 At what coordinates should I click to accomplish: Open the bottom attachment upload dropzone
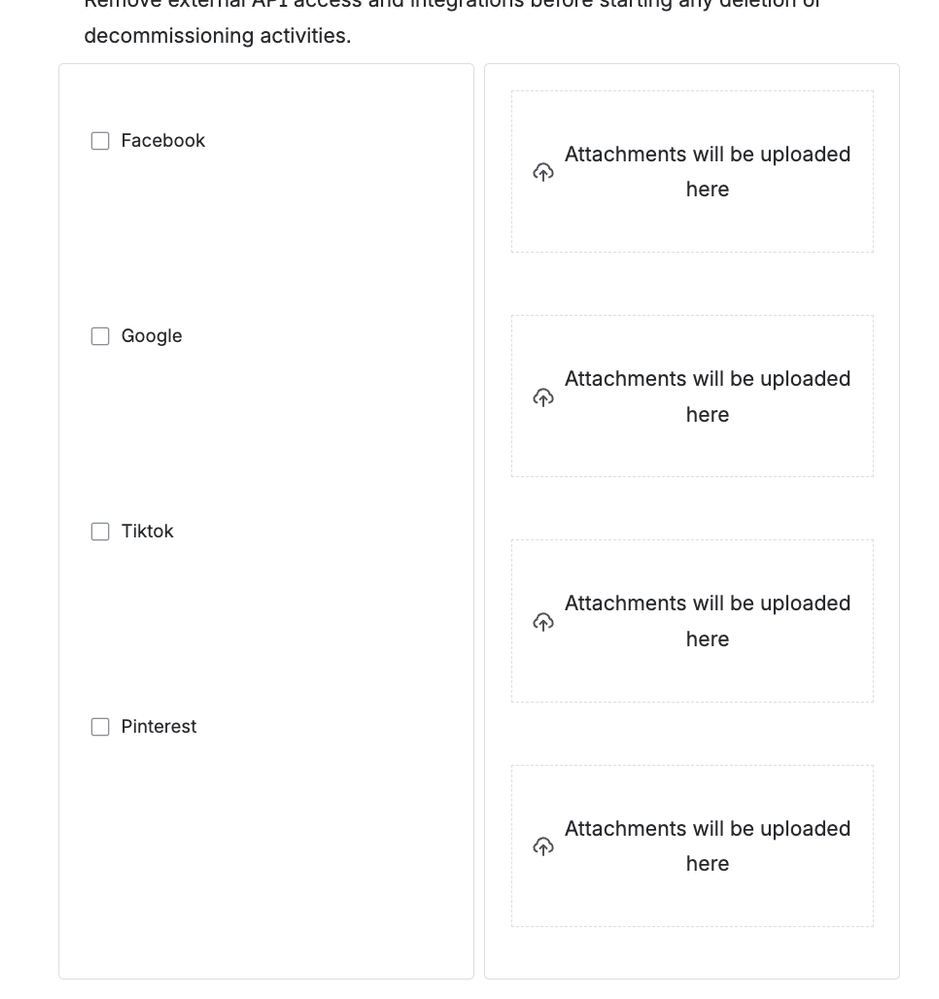692,846
